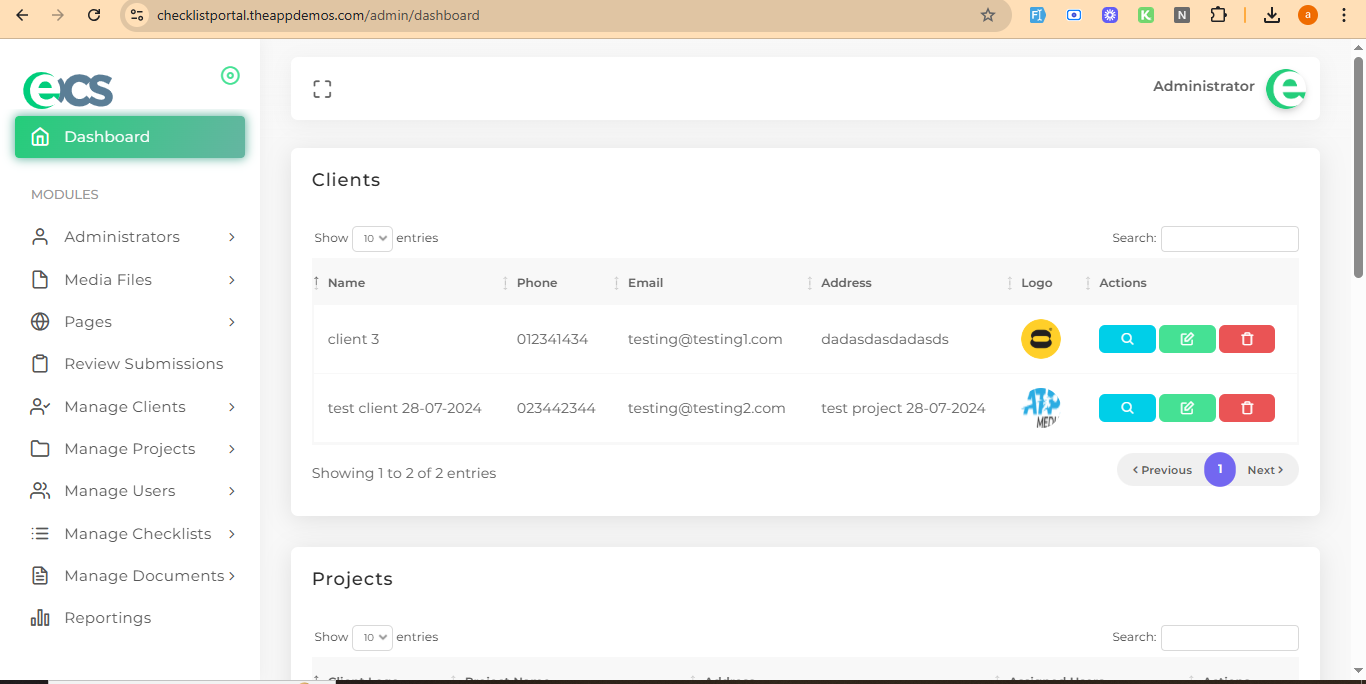Delete the client 3 entry

click(x=1246, y=339)
